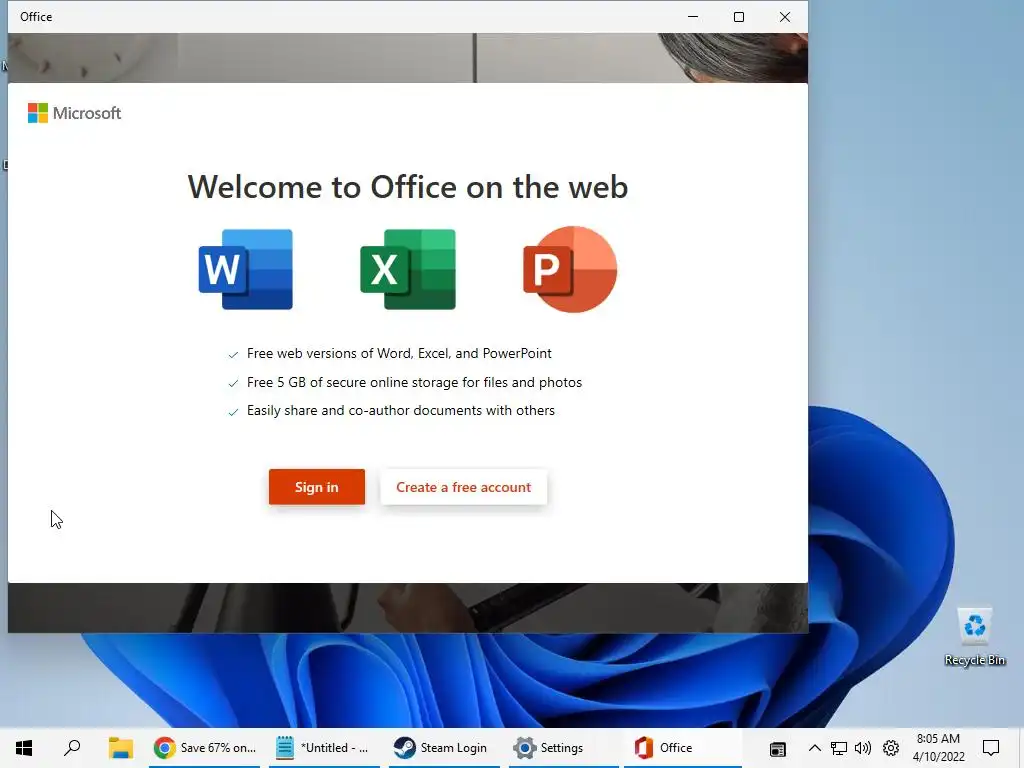Screen dimensions: 1024x768
Task: Click Office taskbar button
Action: pos(682,748)
